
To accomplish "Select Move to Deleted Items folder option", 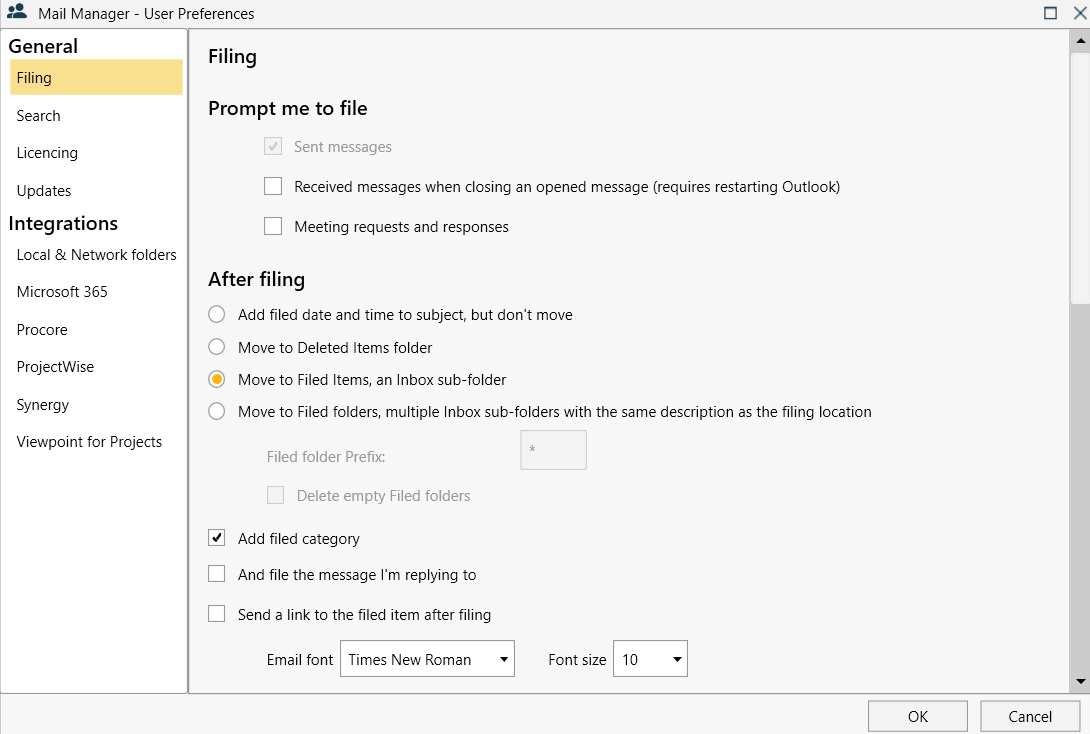I will pos(216,347).
